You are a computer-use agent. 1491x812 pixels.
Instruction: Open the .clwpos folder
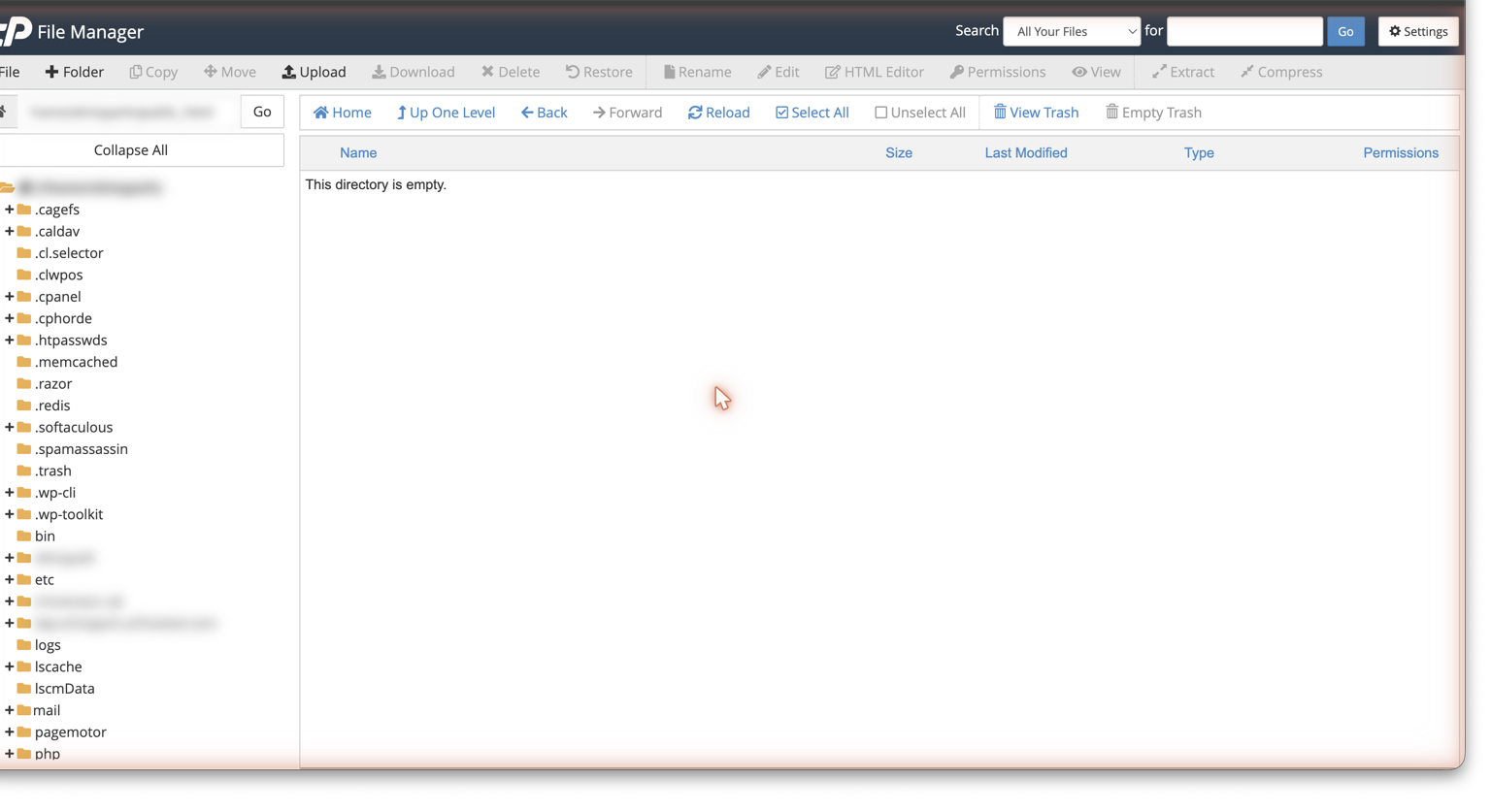[50, 275]
